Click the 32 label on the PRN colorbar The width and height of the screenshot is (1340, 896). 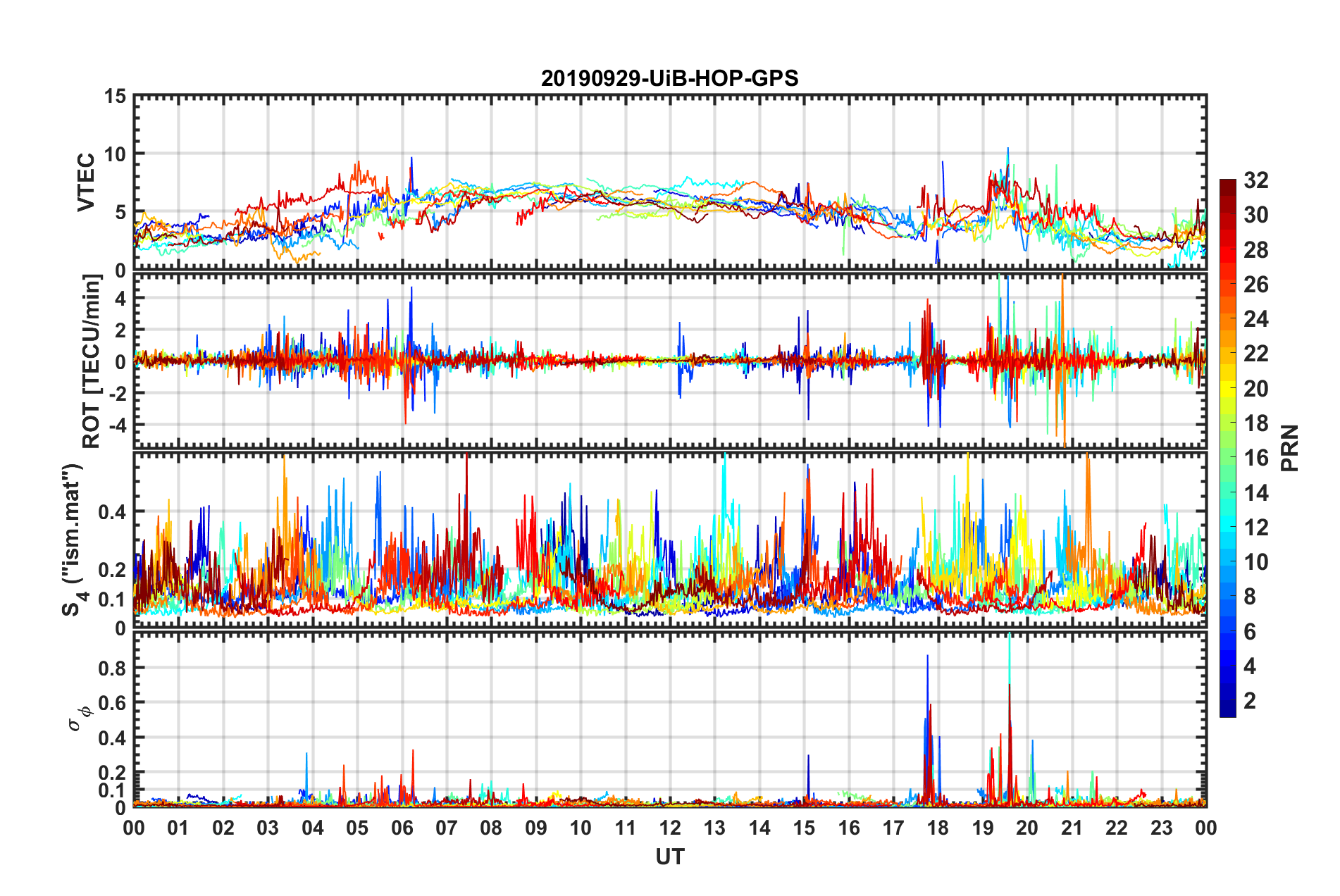pyautogui.click(x=1256, y=180)
